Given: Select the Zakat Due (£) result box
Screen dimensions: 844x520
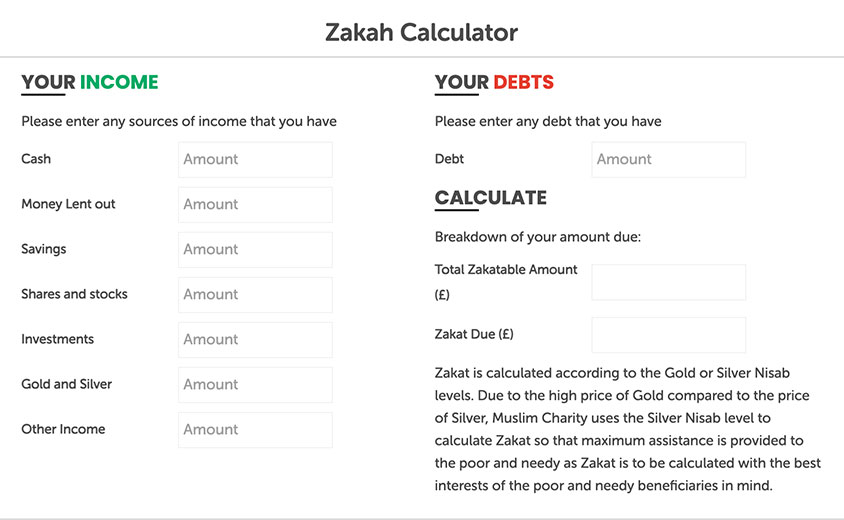Looking at the screenshot, I should click(668, 334).
